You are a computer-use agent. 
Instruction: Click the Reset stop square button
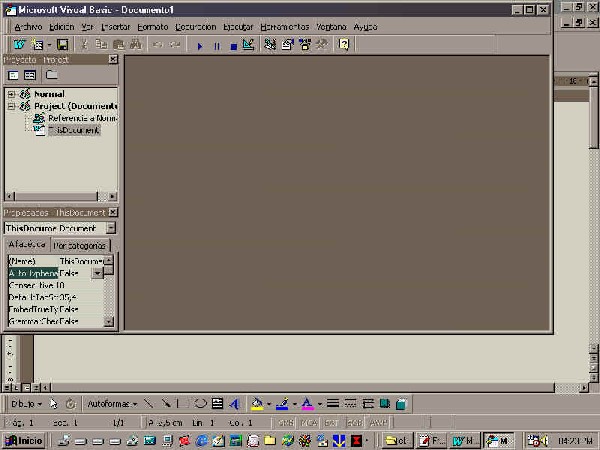[233, 46]
